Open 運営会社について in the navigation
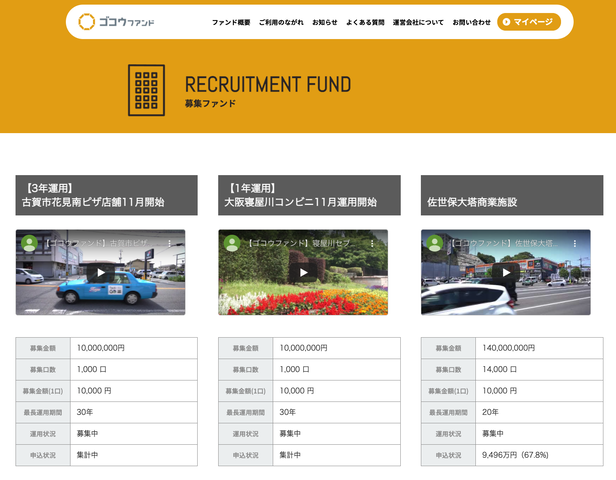 (418, 22)
